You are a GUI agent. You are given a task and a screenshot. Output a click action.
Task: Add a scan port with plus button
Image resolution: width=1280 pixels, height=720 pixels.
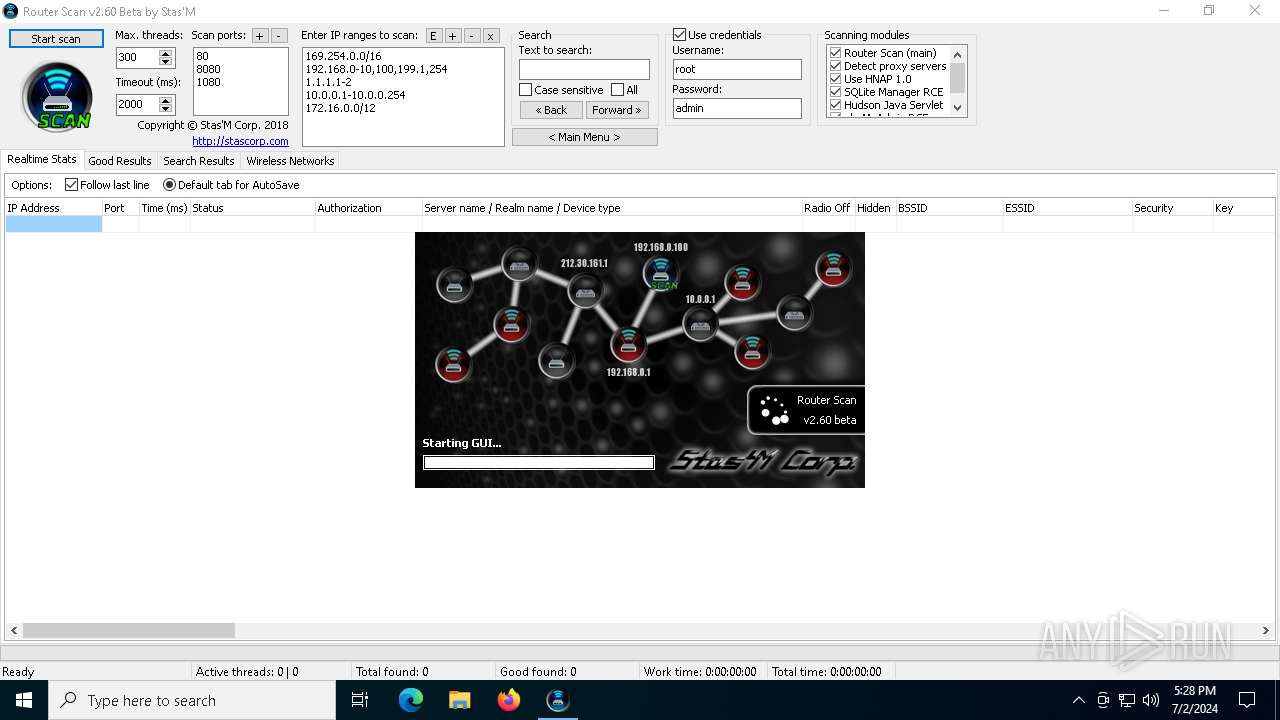tap(259, 36)
